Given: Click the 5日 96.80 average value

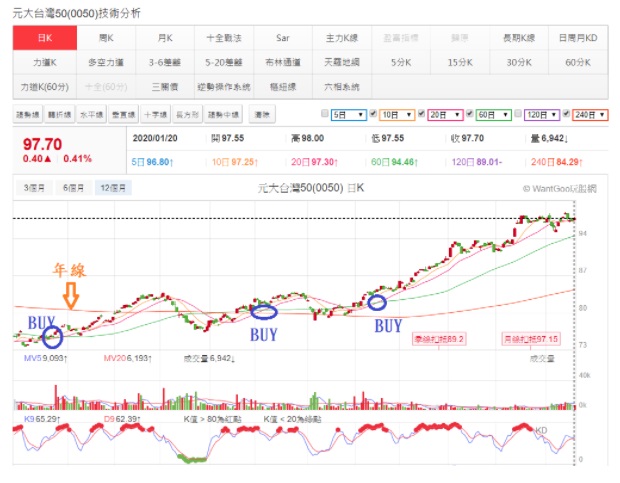Looking at the screenshot, I should tap(152, 162).
